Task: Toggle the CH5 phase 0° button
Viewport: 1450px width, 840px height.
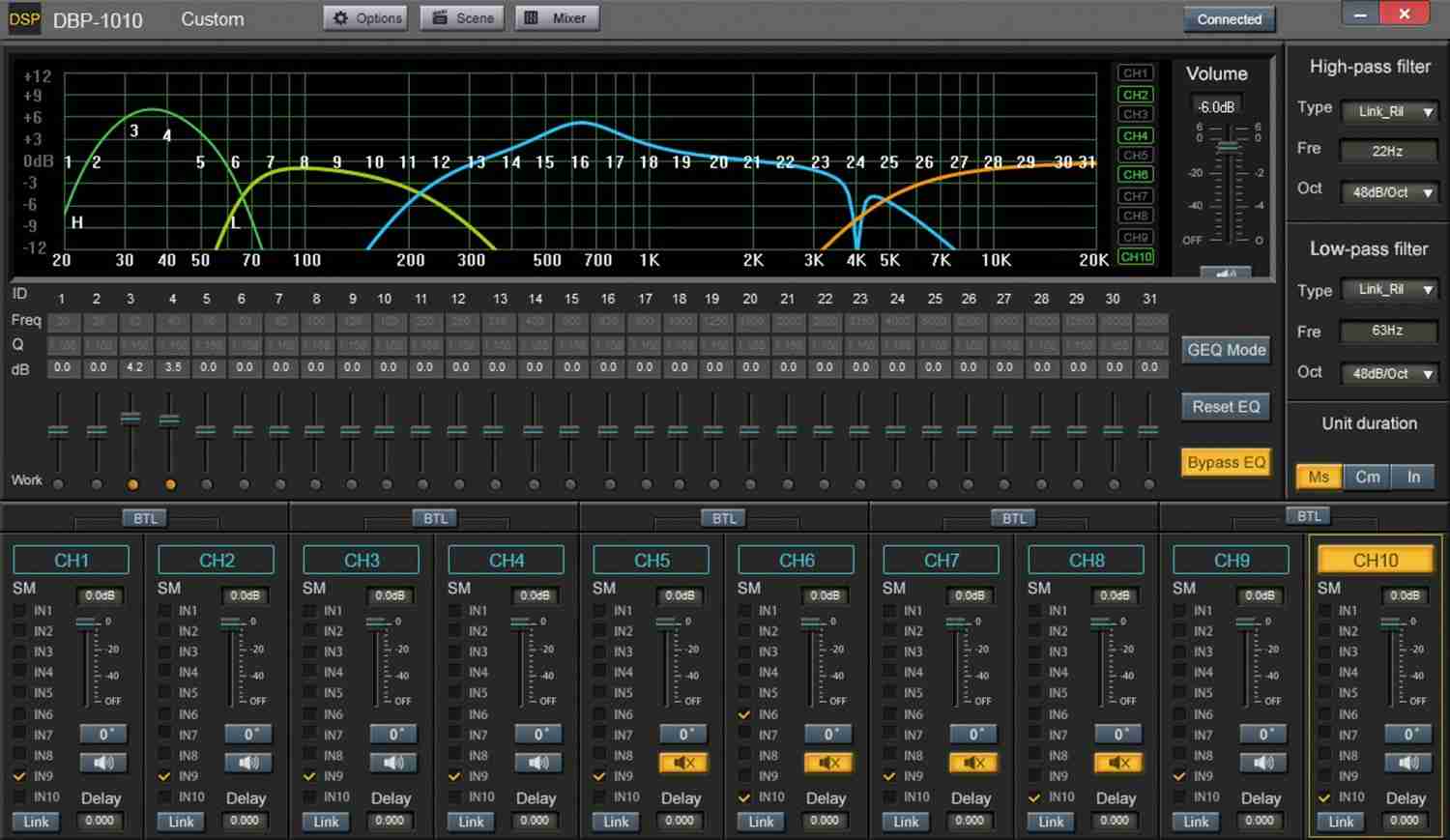Action: tap(683, 734)
